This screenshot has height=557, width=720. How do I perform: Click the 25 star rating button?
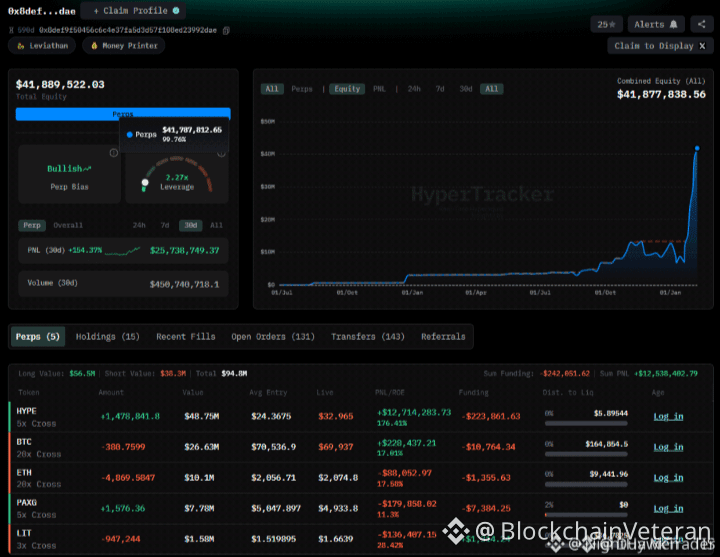[606, 24]
